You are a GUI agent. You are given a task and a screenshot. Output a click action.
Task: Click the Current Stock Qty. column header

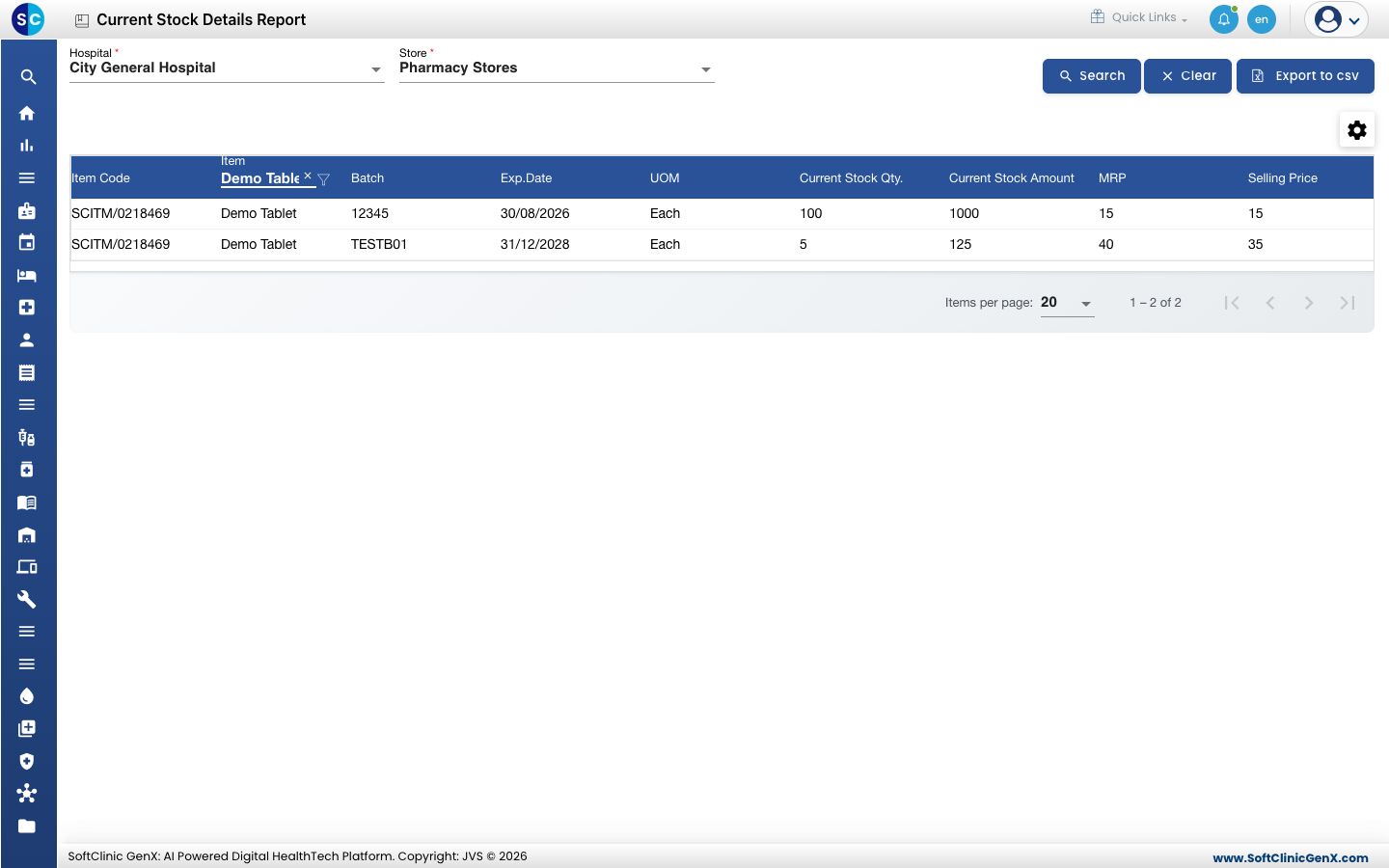(x=852, y=178)
